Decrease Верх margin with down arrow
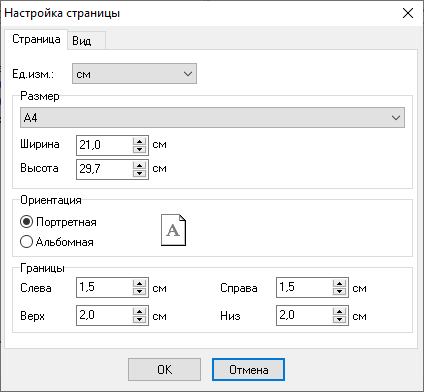 pos(139,320)
